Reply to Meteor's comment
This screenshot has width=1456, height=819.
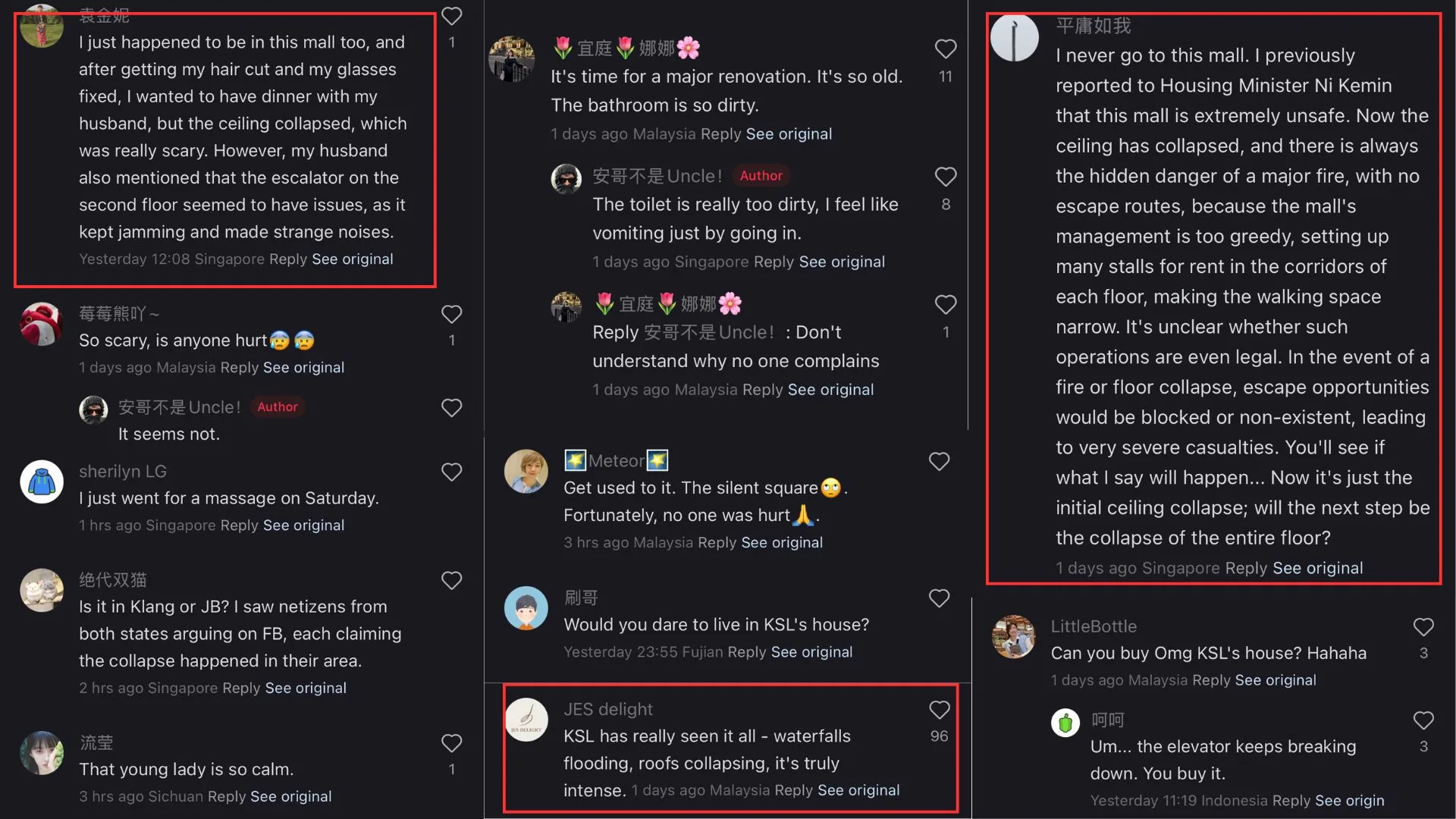[717, 542]
